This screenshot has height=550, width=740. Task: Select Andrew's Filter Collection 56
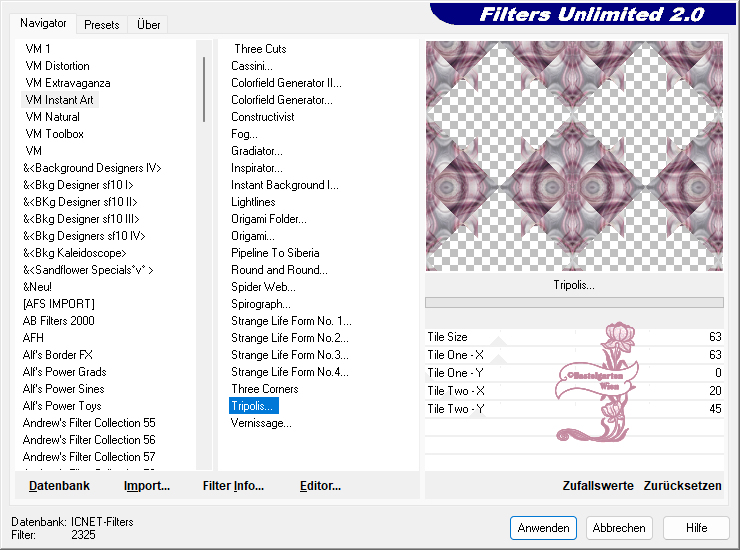point(89,440)
